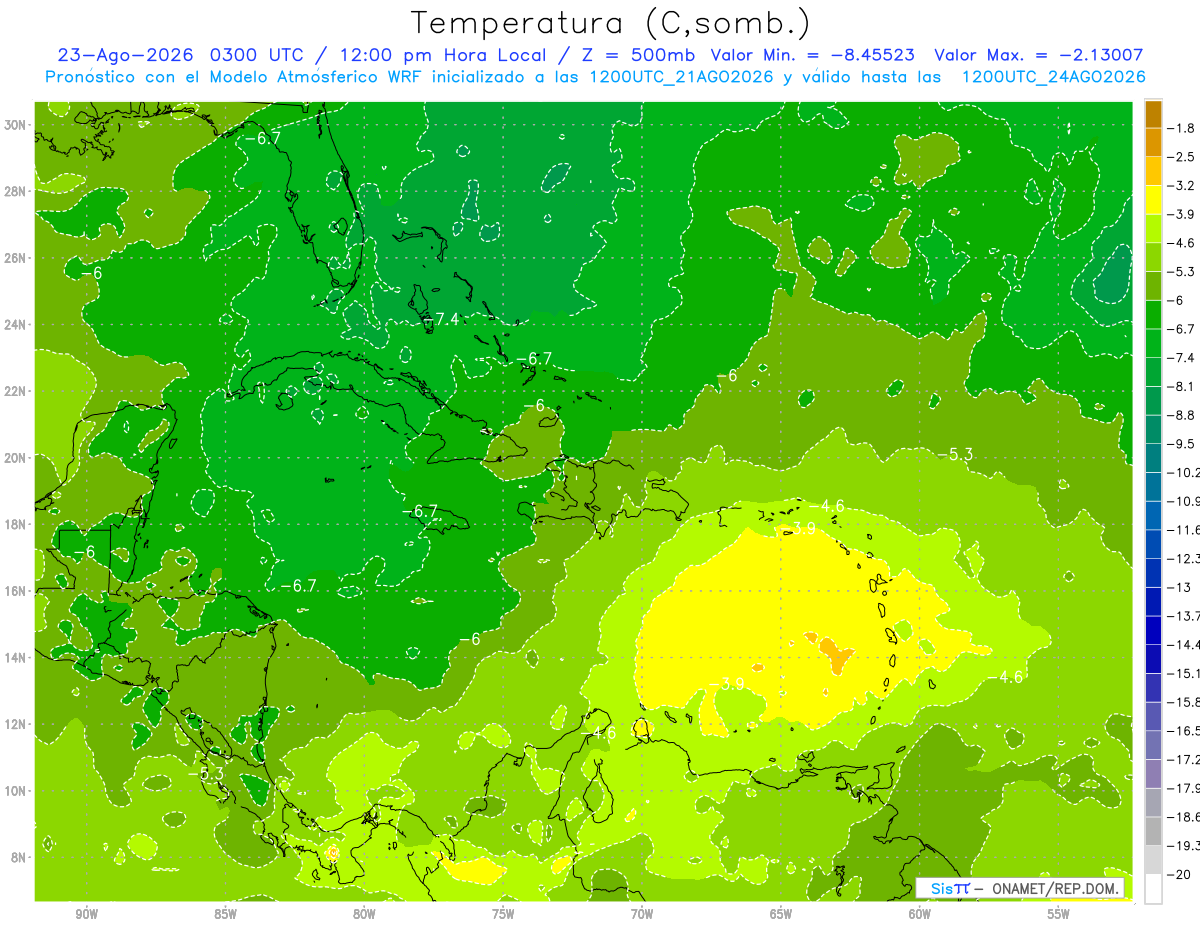
Task: Click legend swatch between -3.9 and -4.6
Action: point(1153,228)
